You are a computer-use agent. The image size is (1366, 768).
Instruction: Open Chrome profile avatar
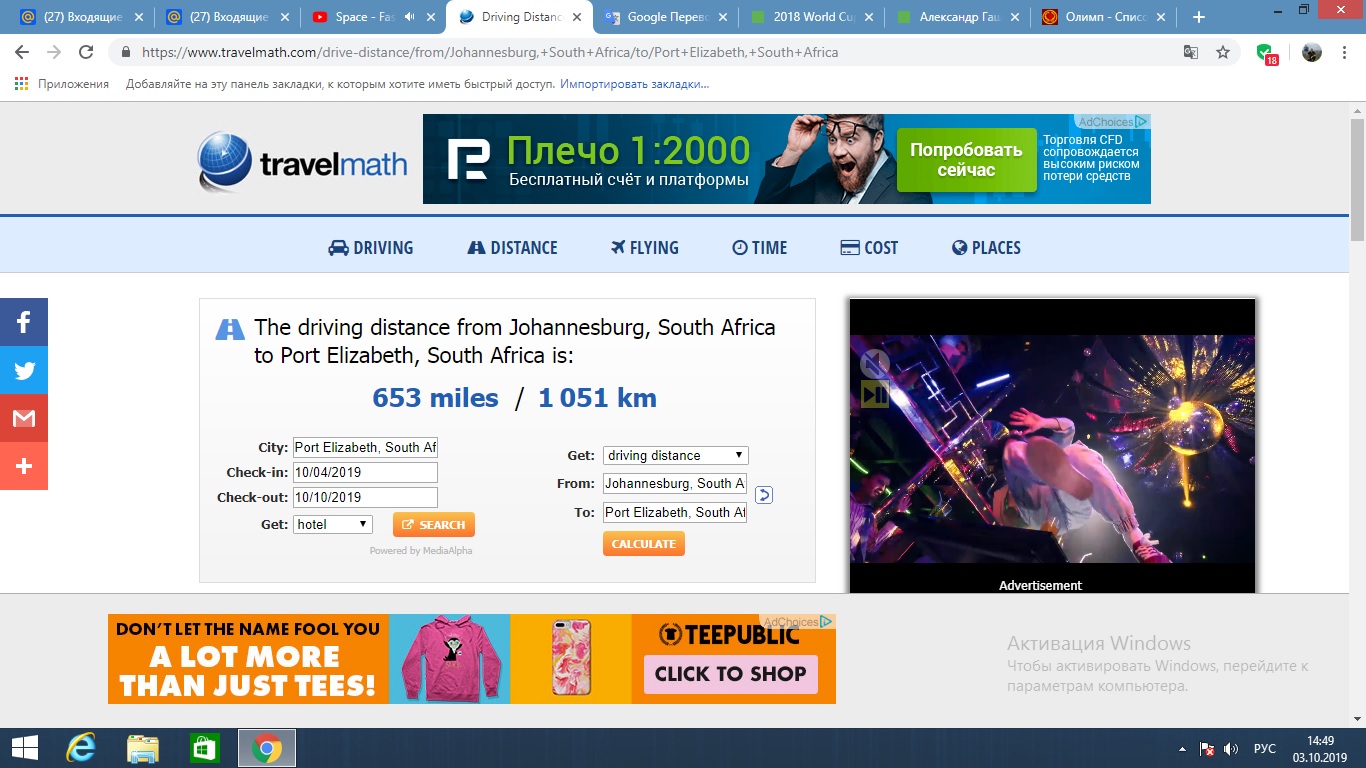click(1312, 52)
